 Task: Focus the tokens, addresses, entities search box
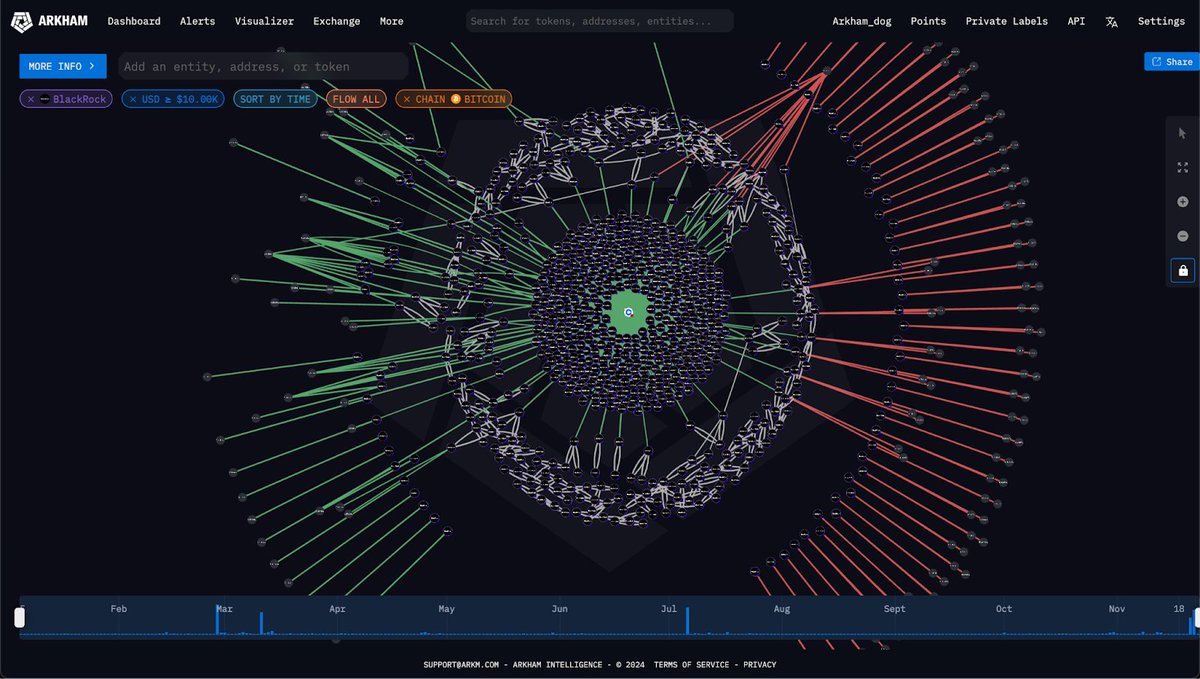click(600, 21)
